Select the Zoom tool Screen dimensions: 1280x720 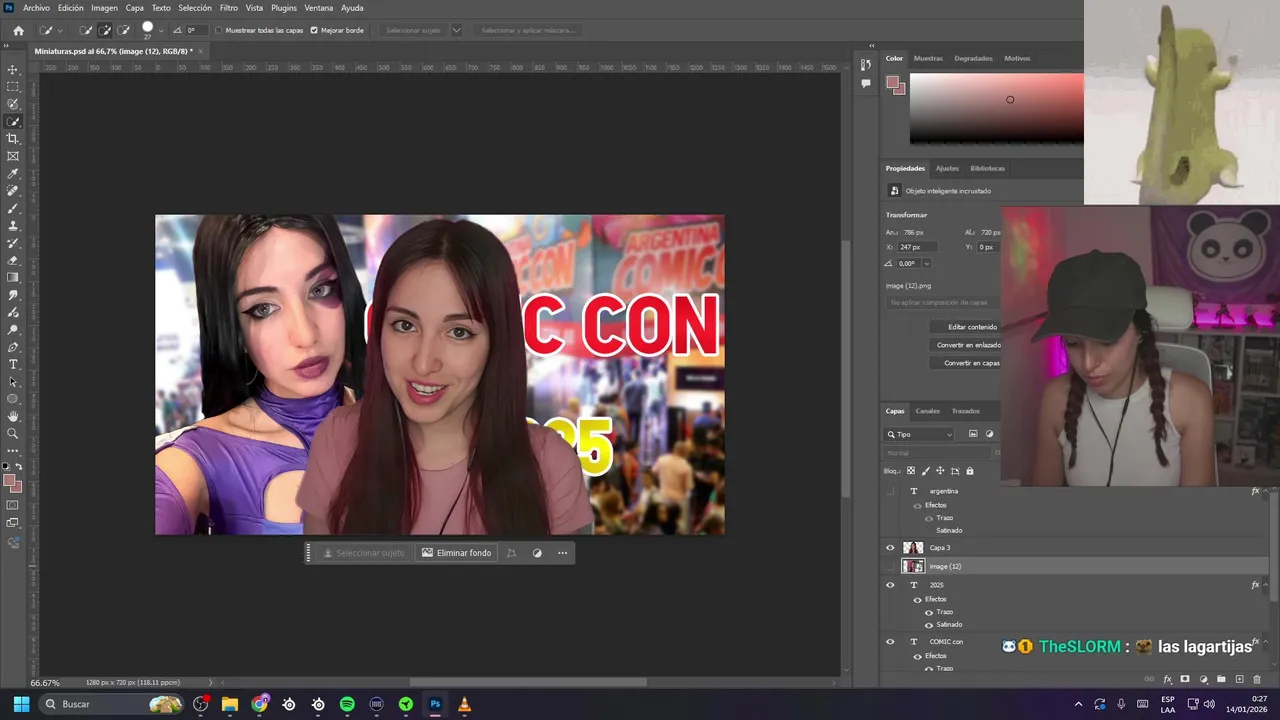click(x=13, y=433)
